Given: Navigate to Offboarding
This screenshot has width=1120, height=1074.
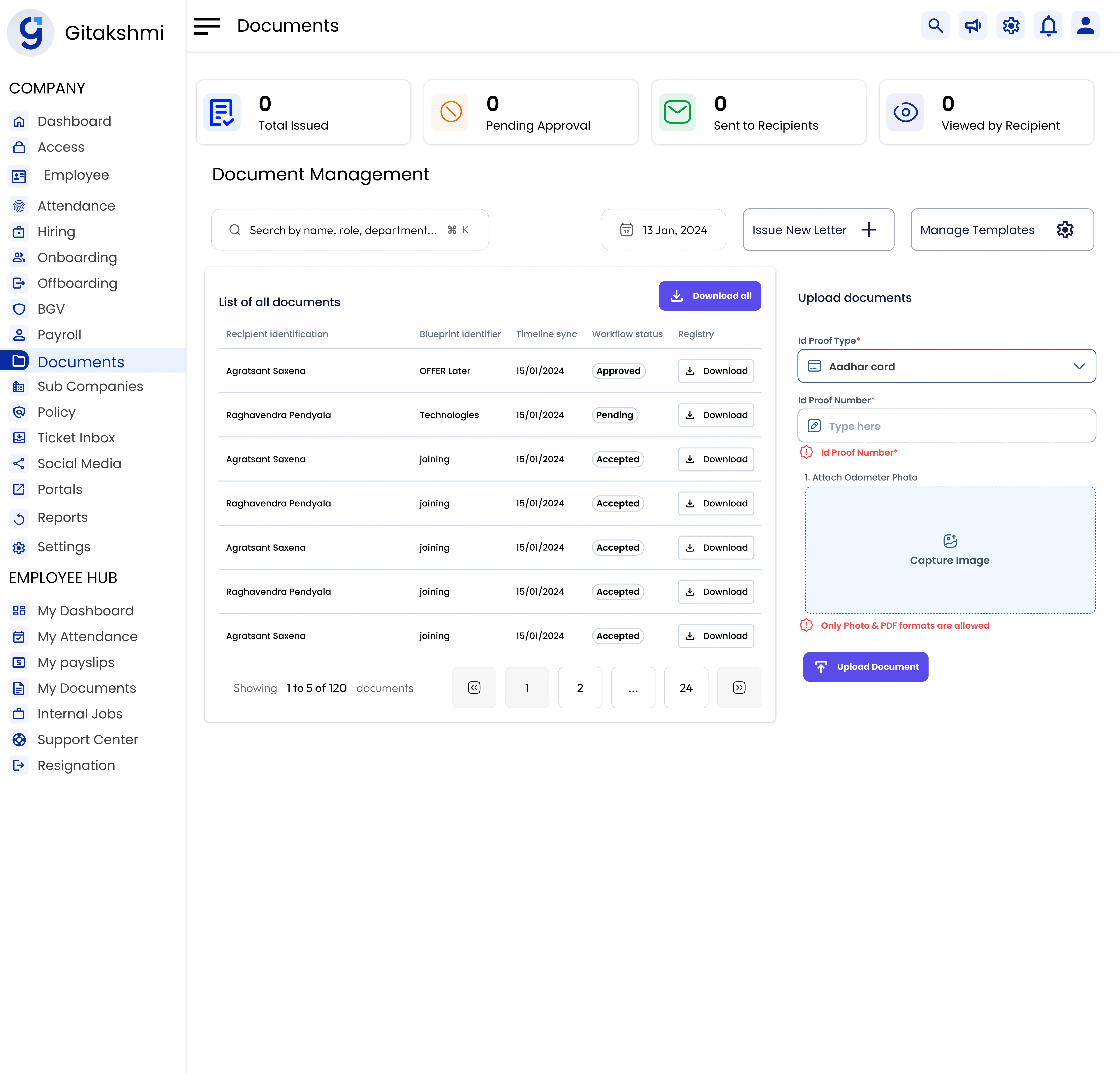Looking at the screenshot, I should click(77, 283).
